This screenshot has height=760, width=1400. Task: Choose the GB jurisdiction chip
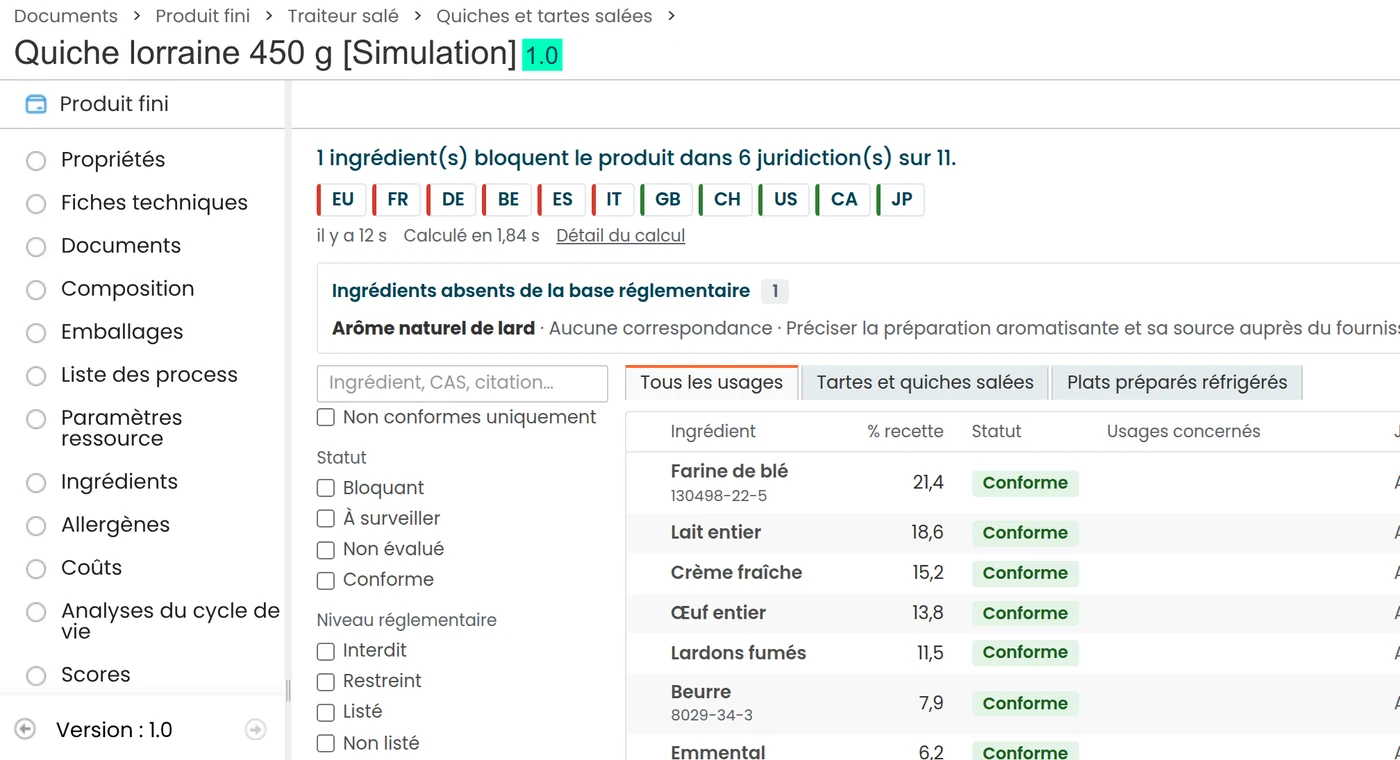[667, 199]
